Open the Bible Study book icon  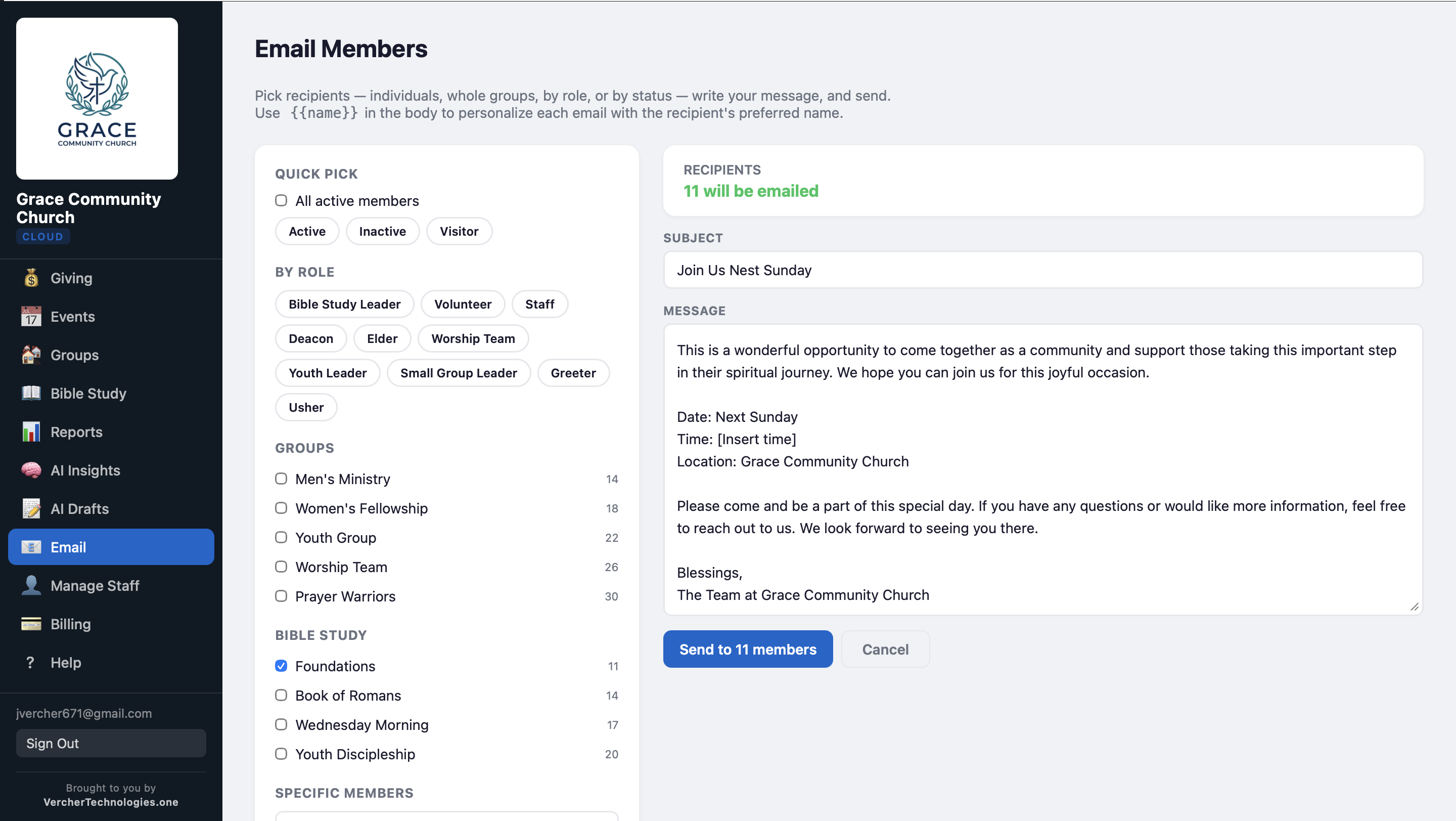(x=31, y=393)
